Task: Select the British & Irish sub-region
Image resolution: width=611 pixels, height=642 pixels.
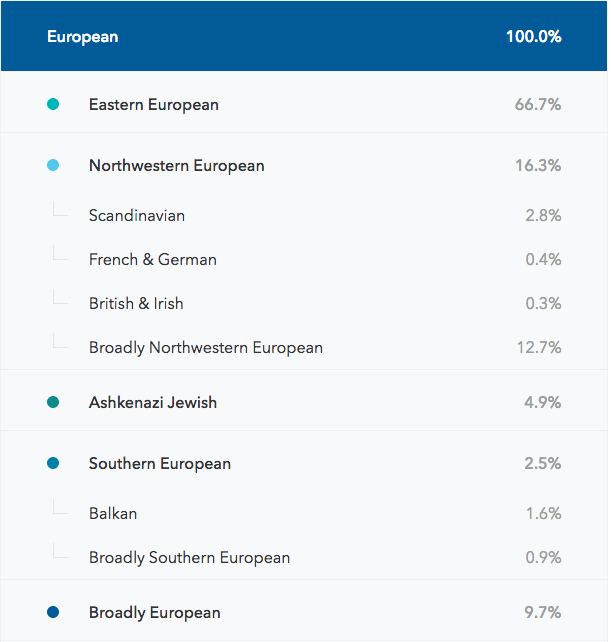Action: [304, 303]
